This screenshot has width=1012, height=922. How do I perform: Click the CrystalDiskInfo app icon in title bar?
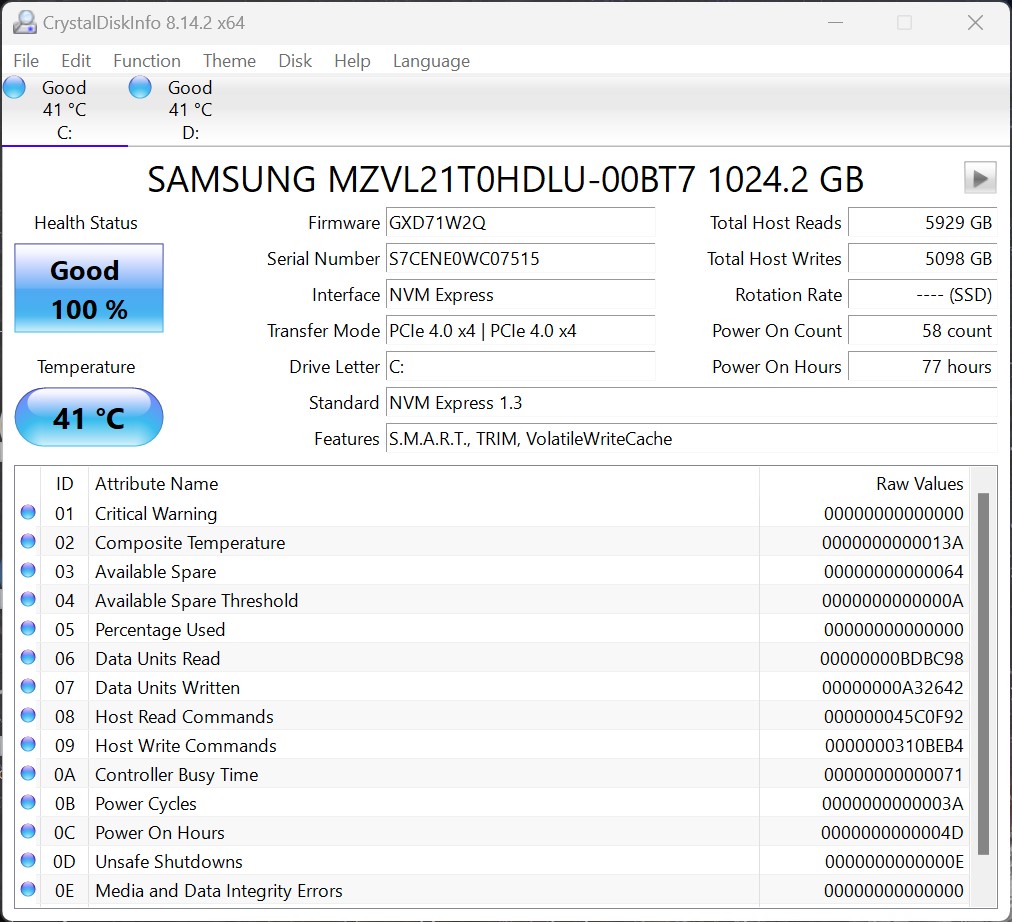pos(24,22)
